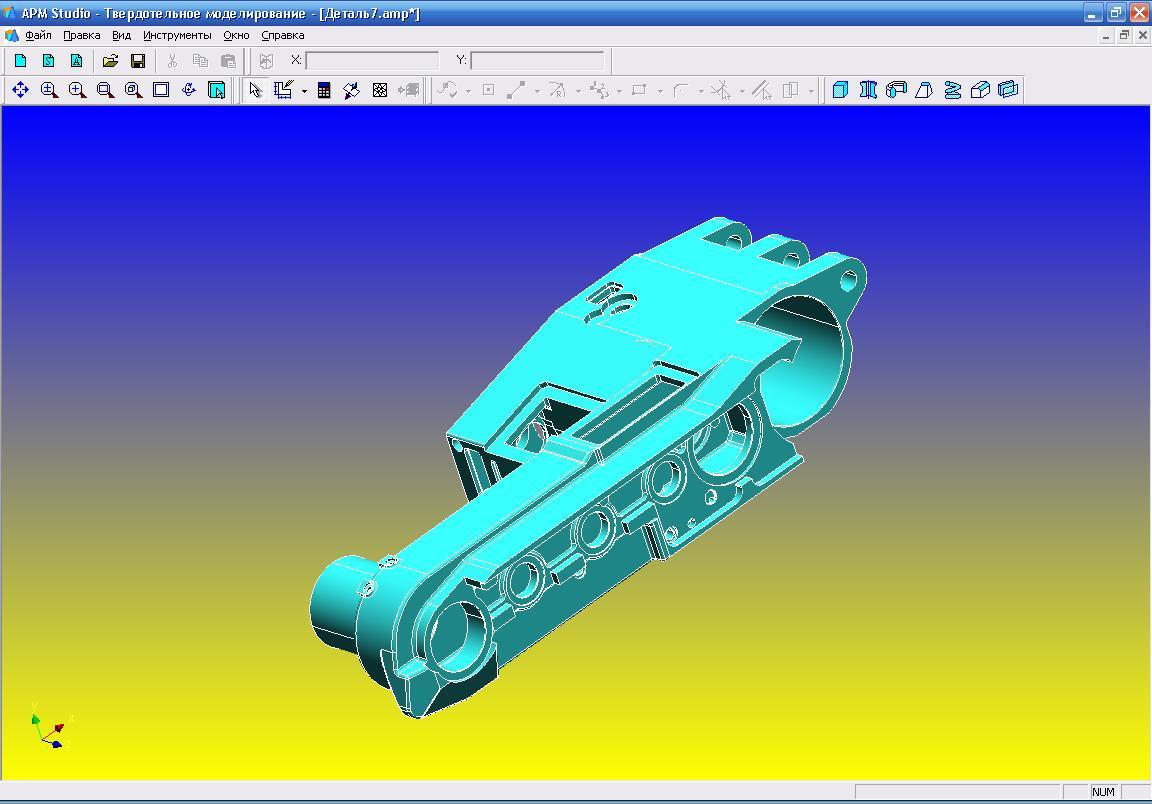Screen dimensions: 1152x804
Task: Click the grayed mirror copy tool icon
Action: tap(791, 90)
